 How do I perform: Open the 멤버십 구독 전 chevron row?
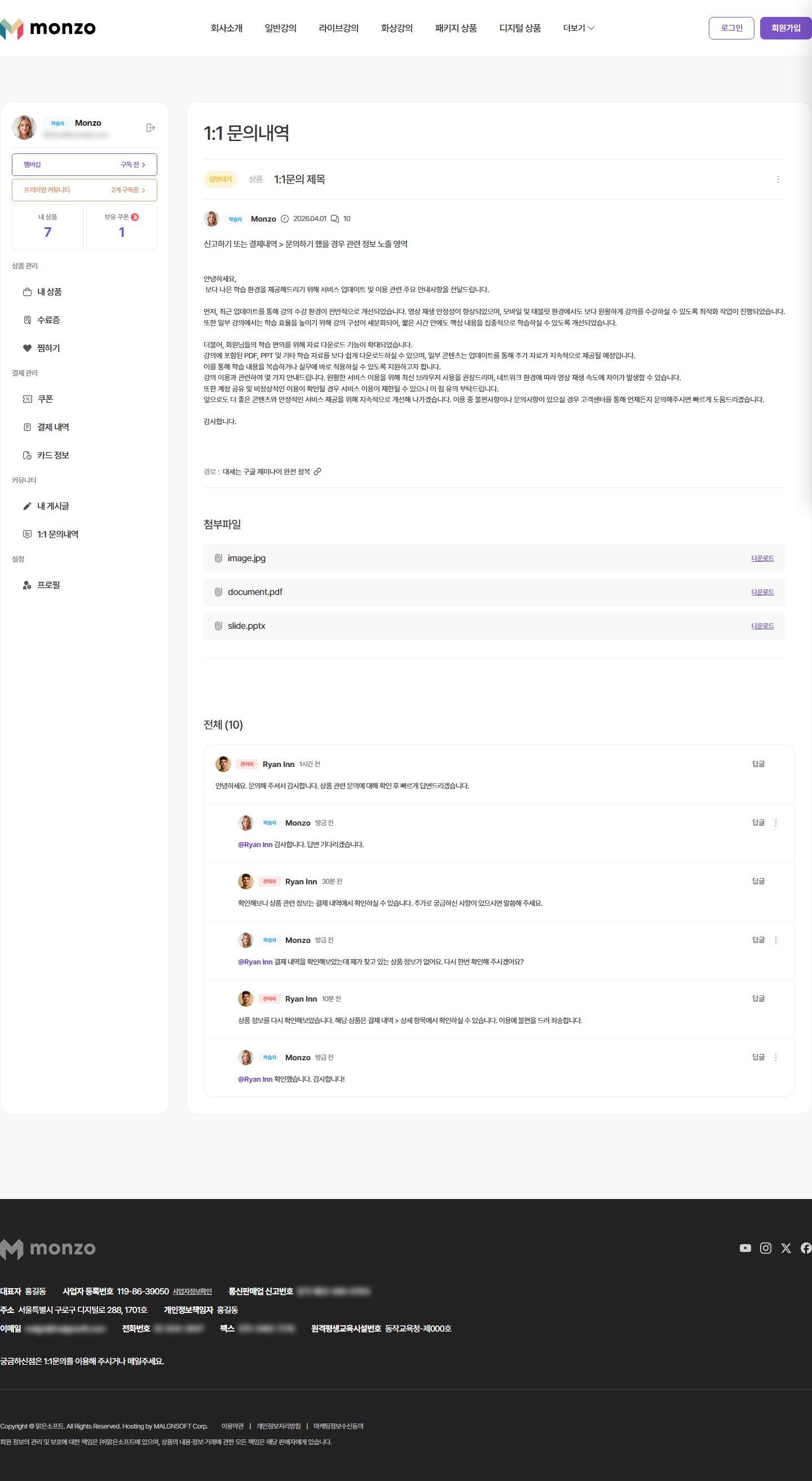click(x=85, y=165)
